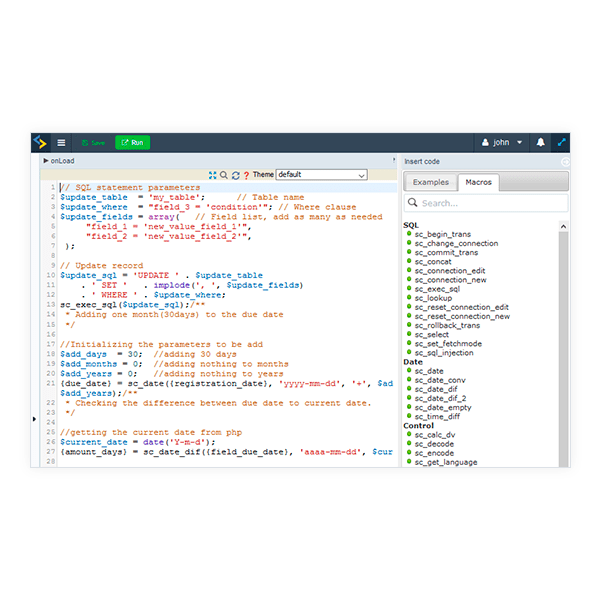
Task: Click line number 10 in gutter
Action: pos(51,275)
